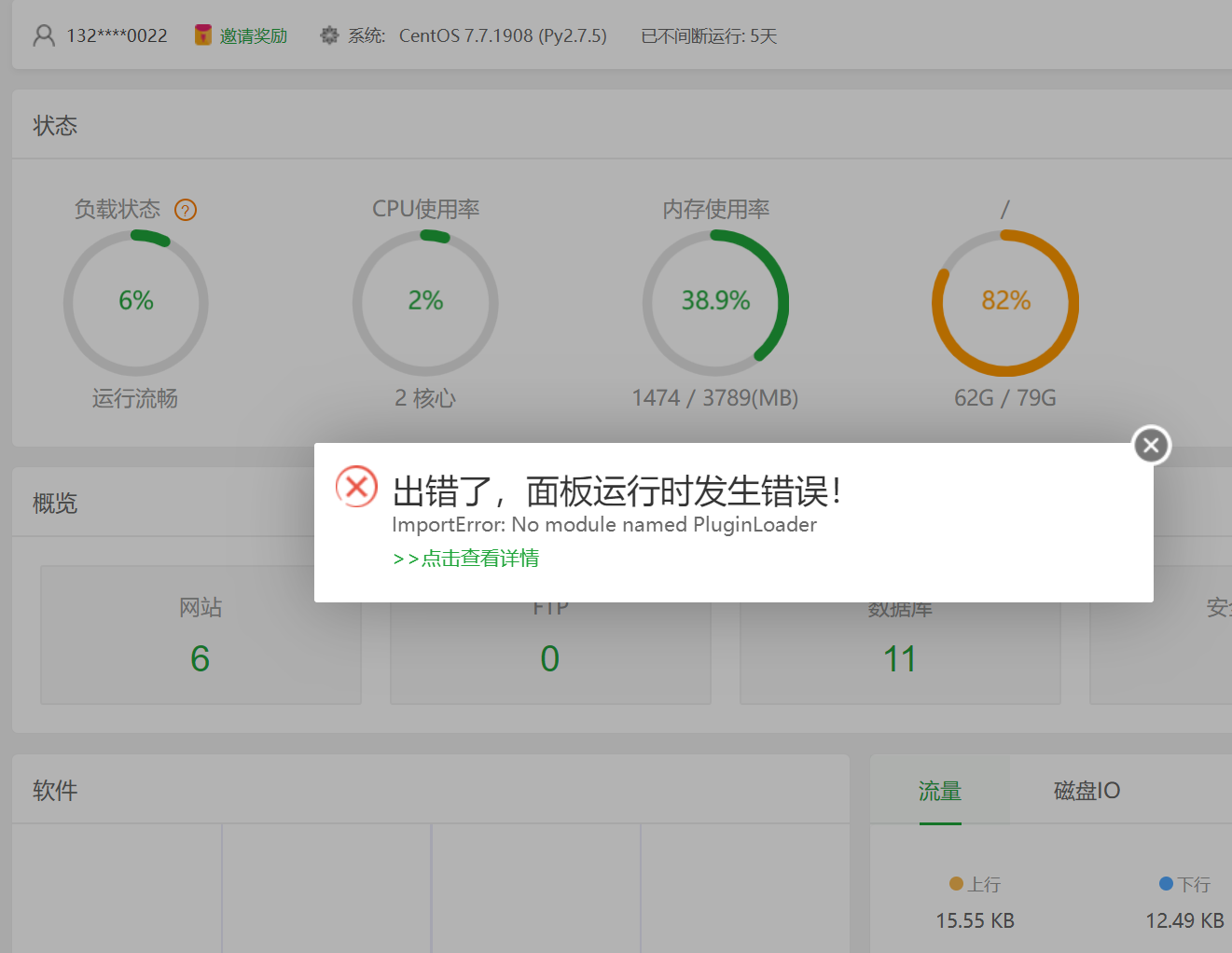Select the system text CentOS 7.7.1908
The image size is (1232, 953).
(x=466, y=35)
